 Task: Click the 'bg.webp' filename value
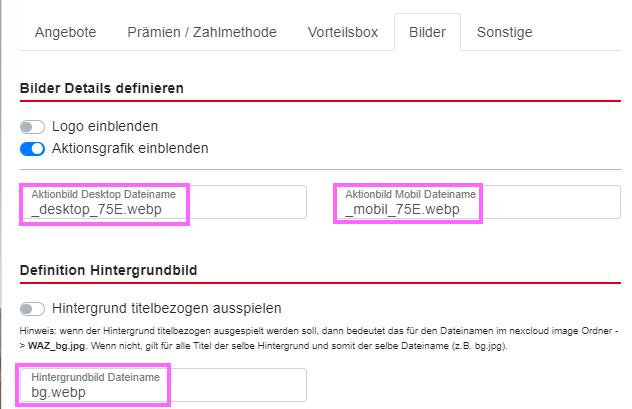[x=59, y=393]
